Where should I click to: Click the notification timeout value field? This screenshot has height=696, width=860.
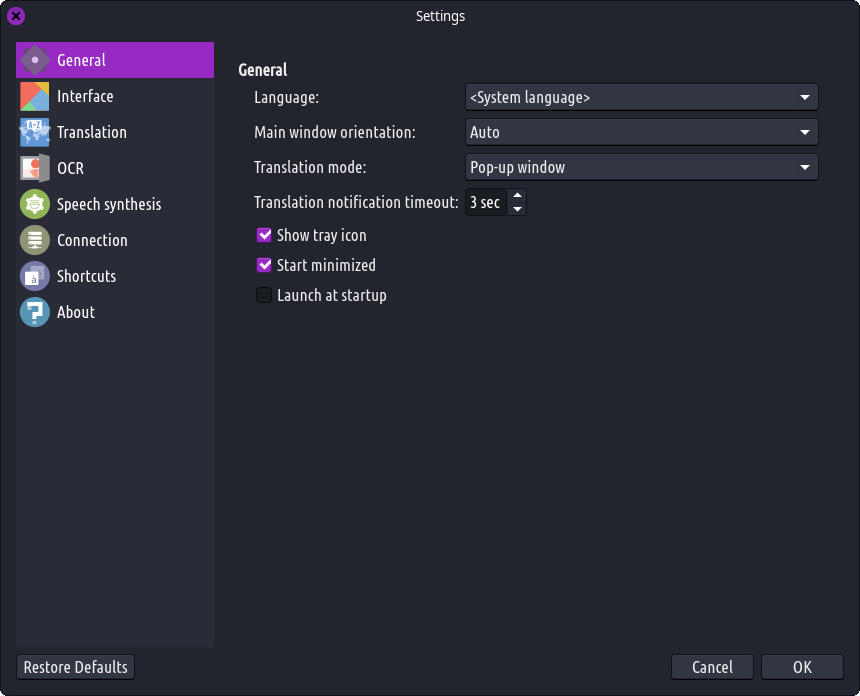[486, 203]
